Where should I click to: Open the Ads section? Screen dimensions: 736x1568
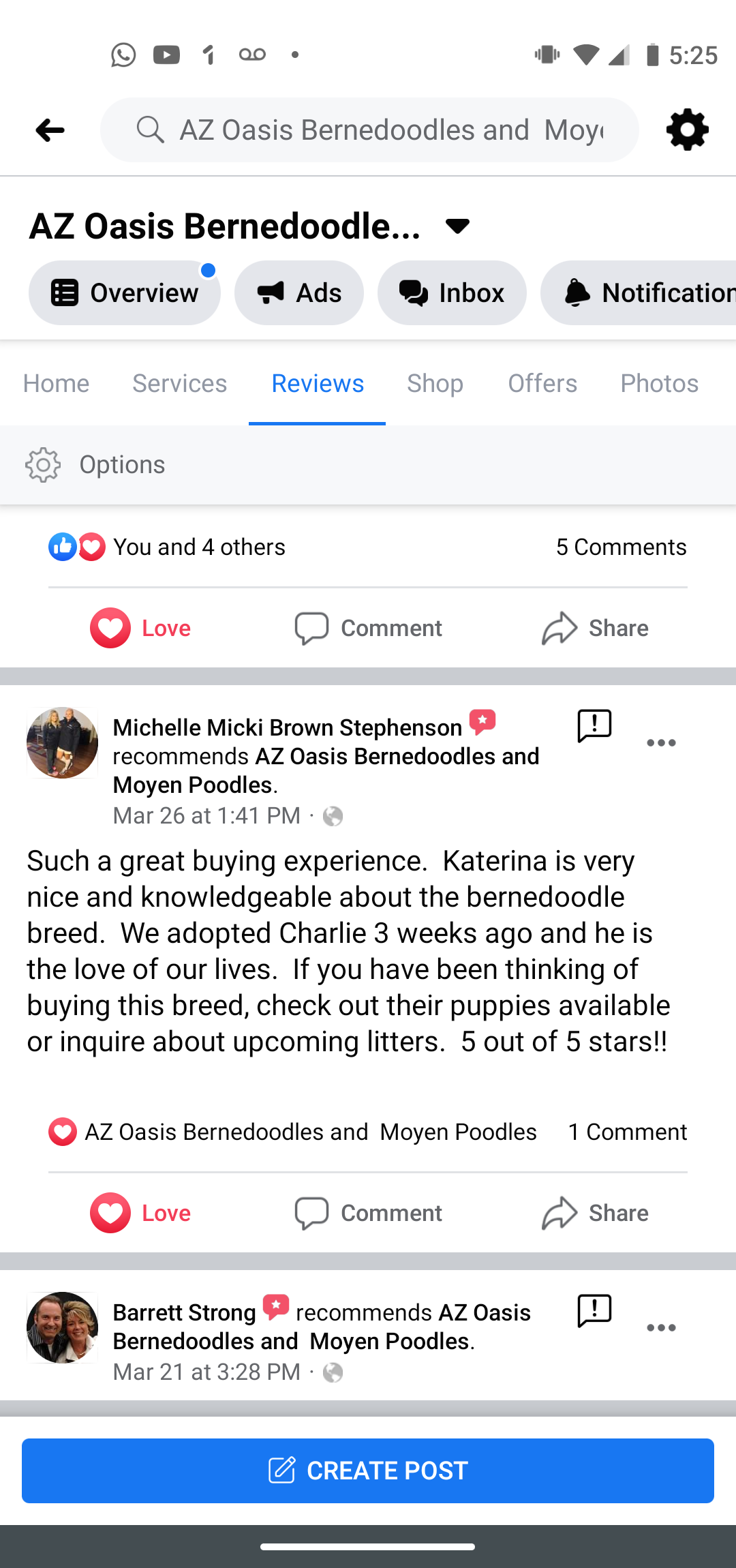pyautogui.click(x=299, y=293)
